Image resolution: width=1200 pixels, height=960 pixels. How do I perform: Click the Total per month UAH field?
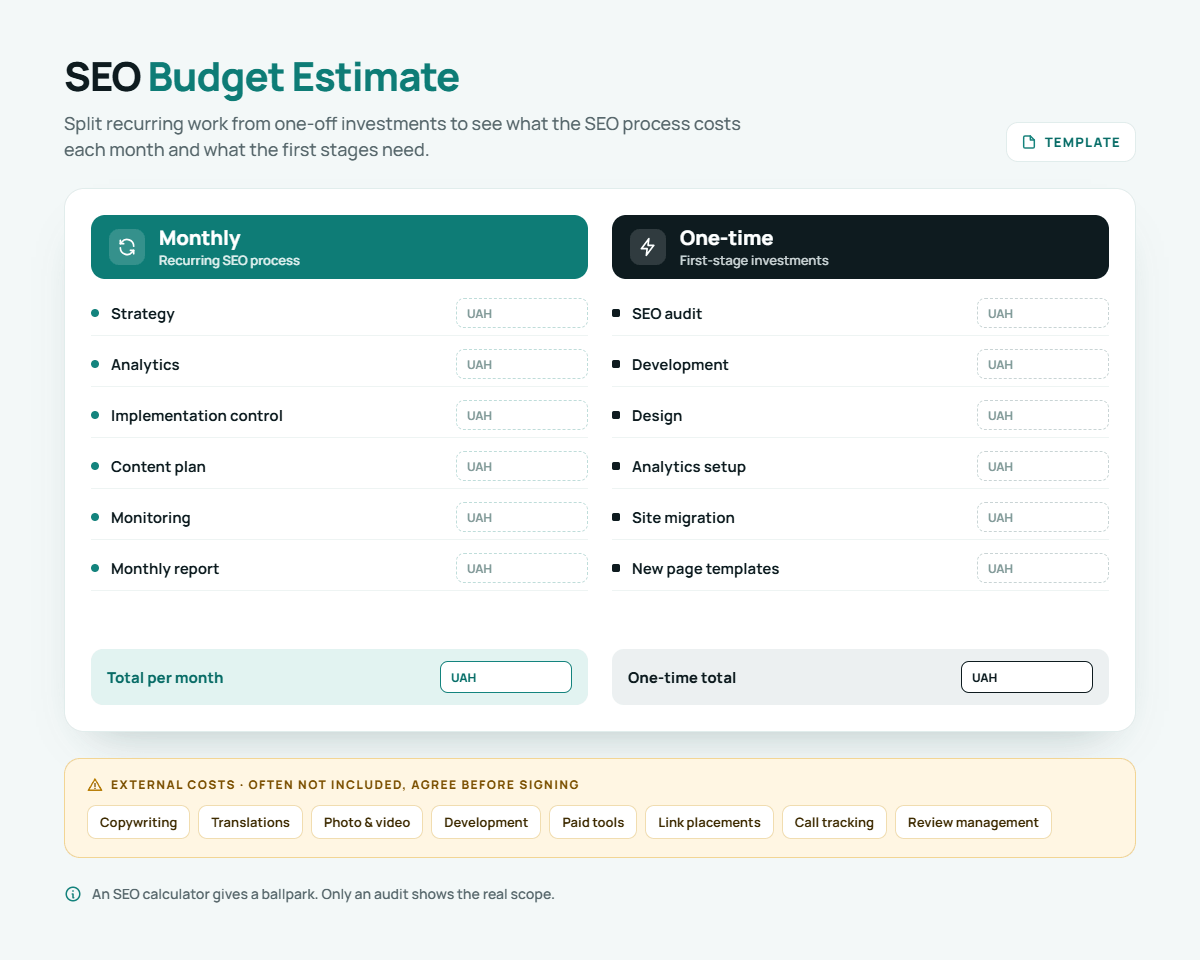coord(506,677)
